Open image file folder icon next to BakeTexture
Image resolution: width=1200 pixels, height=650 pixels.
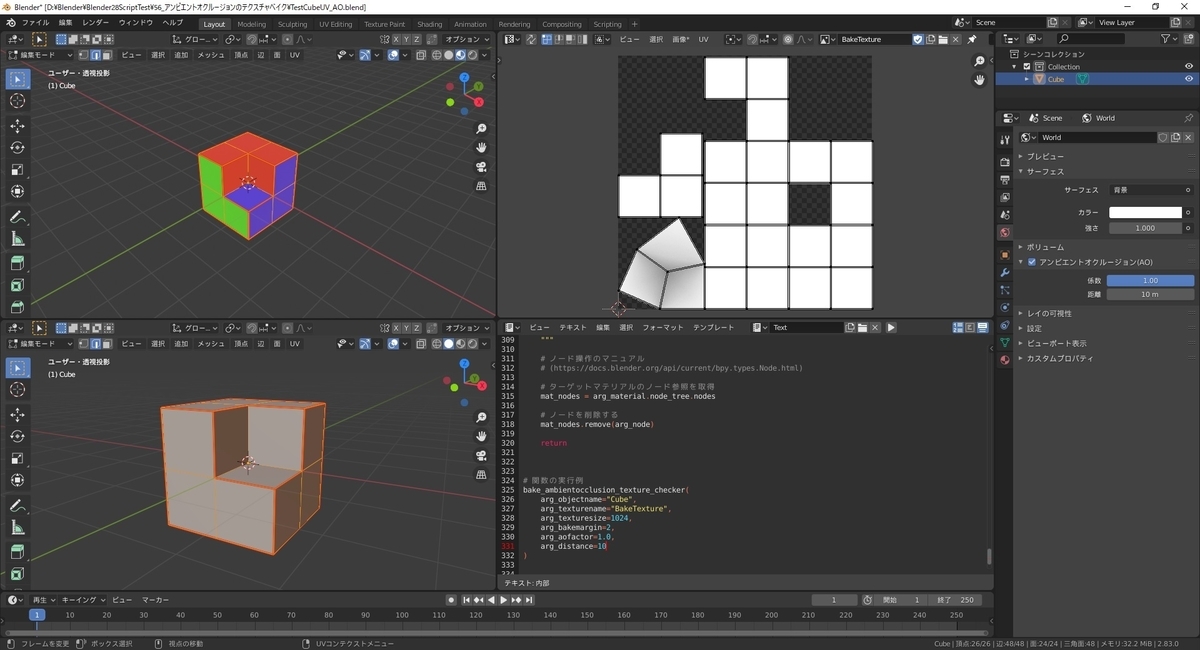(943, 39)
